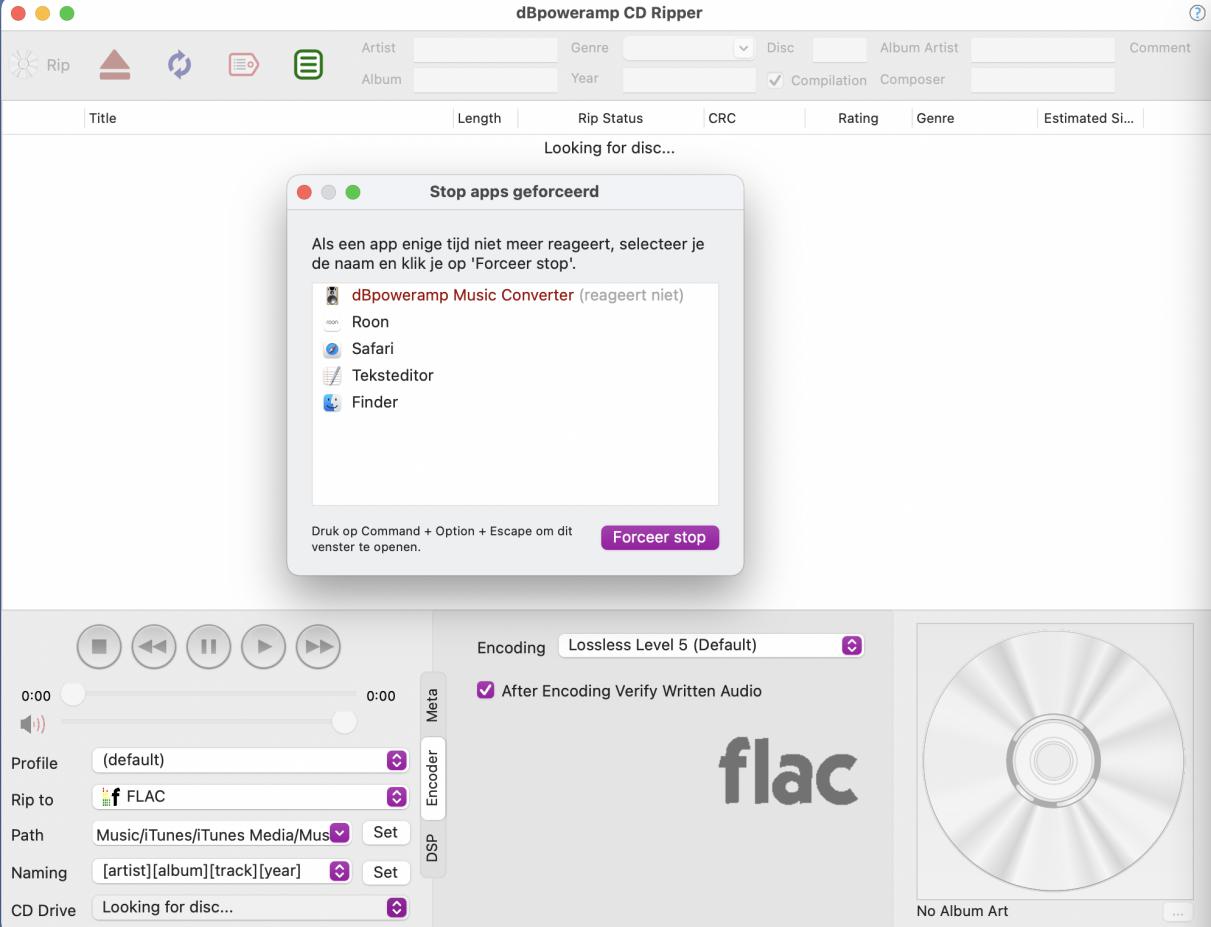
Task: Click the help question mark icon
Action: pos(1196,13)
